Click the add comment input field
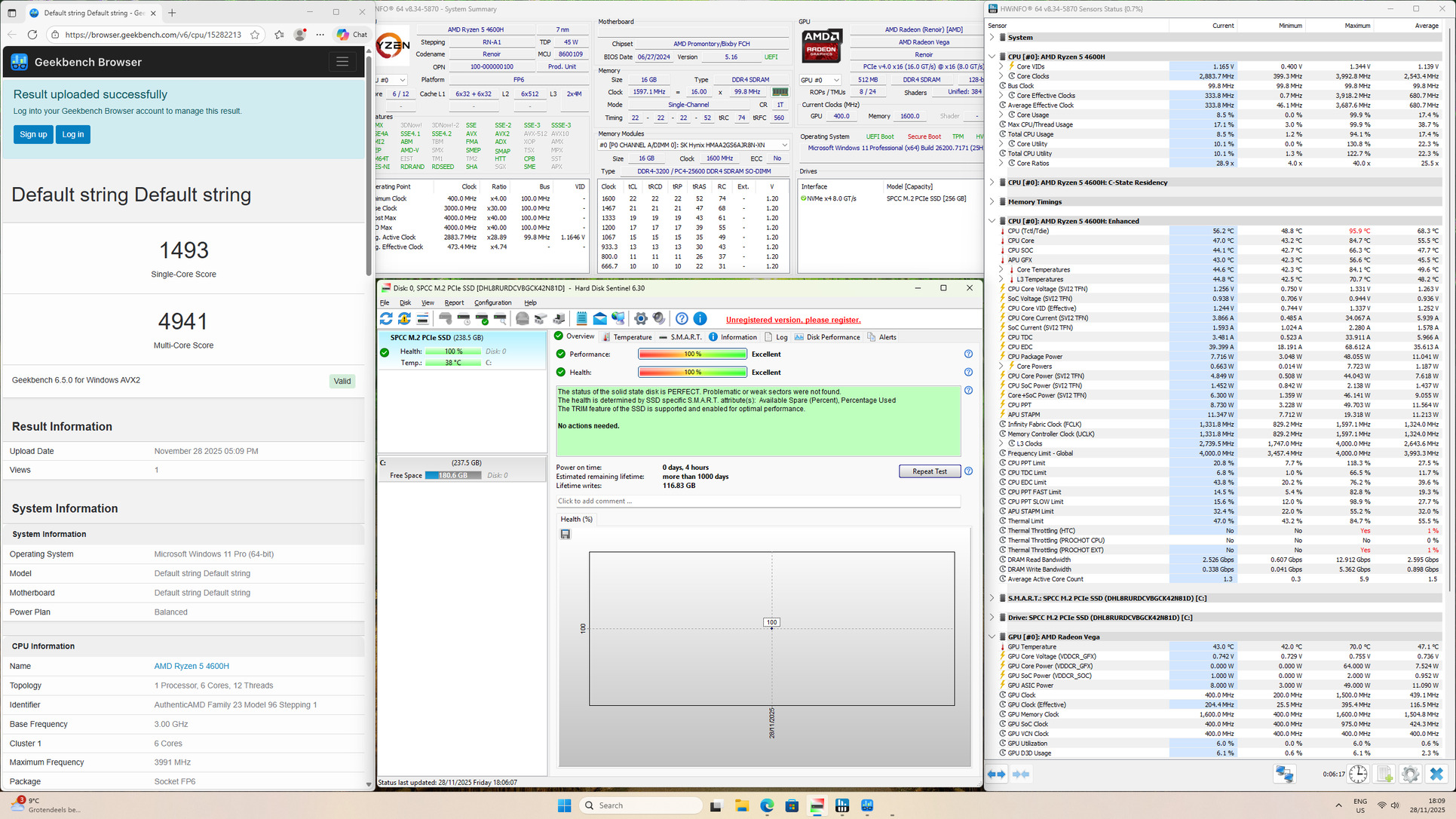This screenshot has width=1456, height=819. tap(758, 502)
